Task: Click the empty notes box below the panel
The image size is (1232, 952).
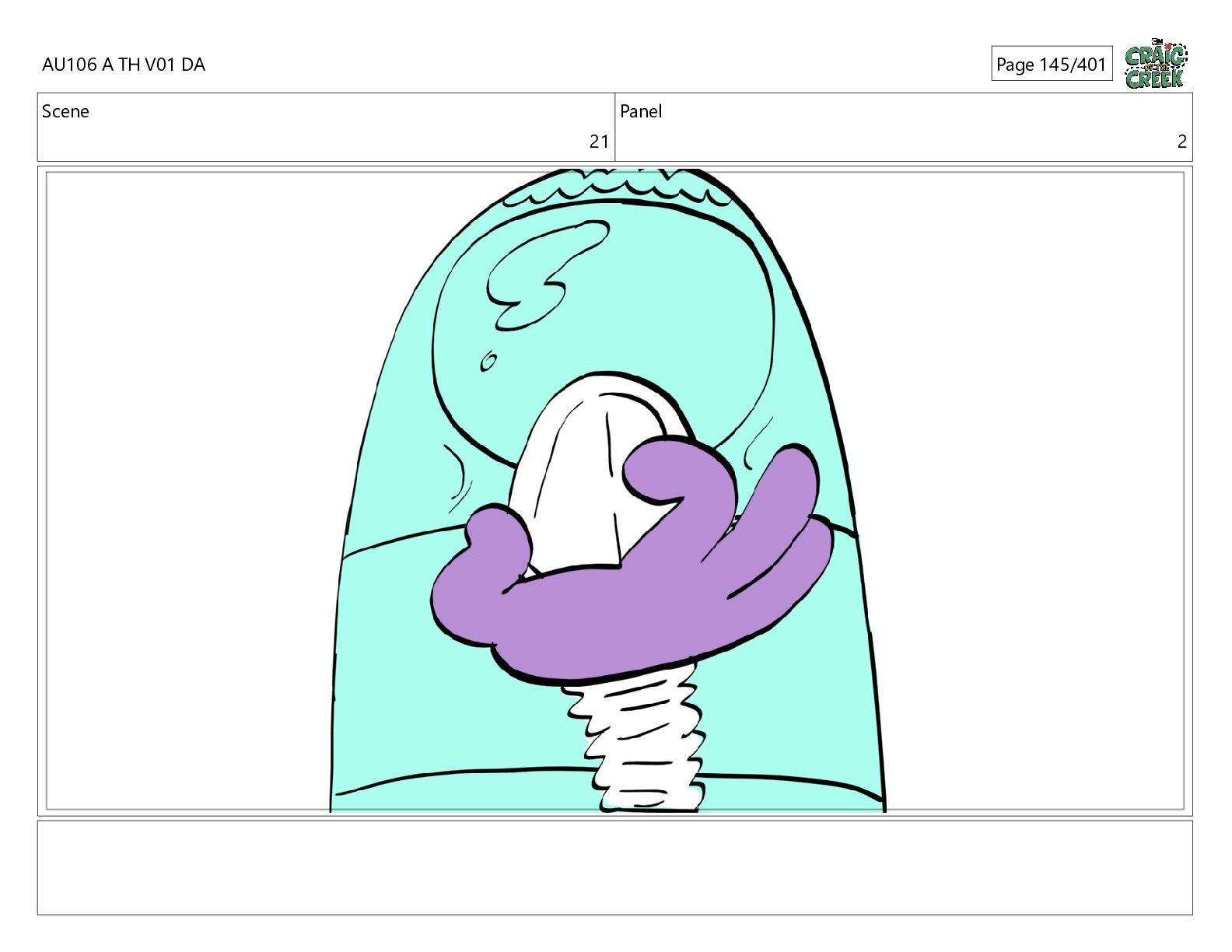Action: [615, 867]
